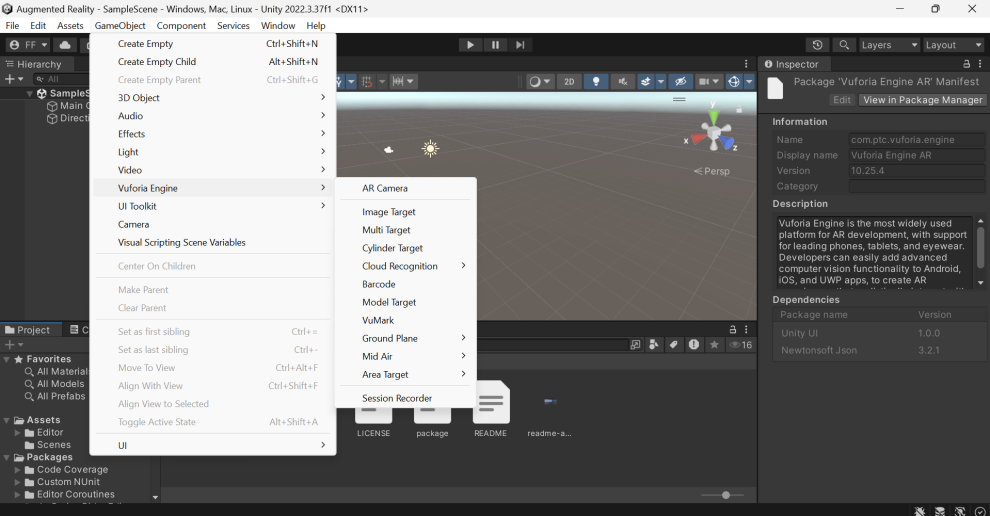The height and width of the screenshot is (516, 990).
Task: Click the cloud services icon in toolbar
Action: pos(65,45)
